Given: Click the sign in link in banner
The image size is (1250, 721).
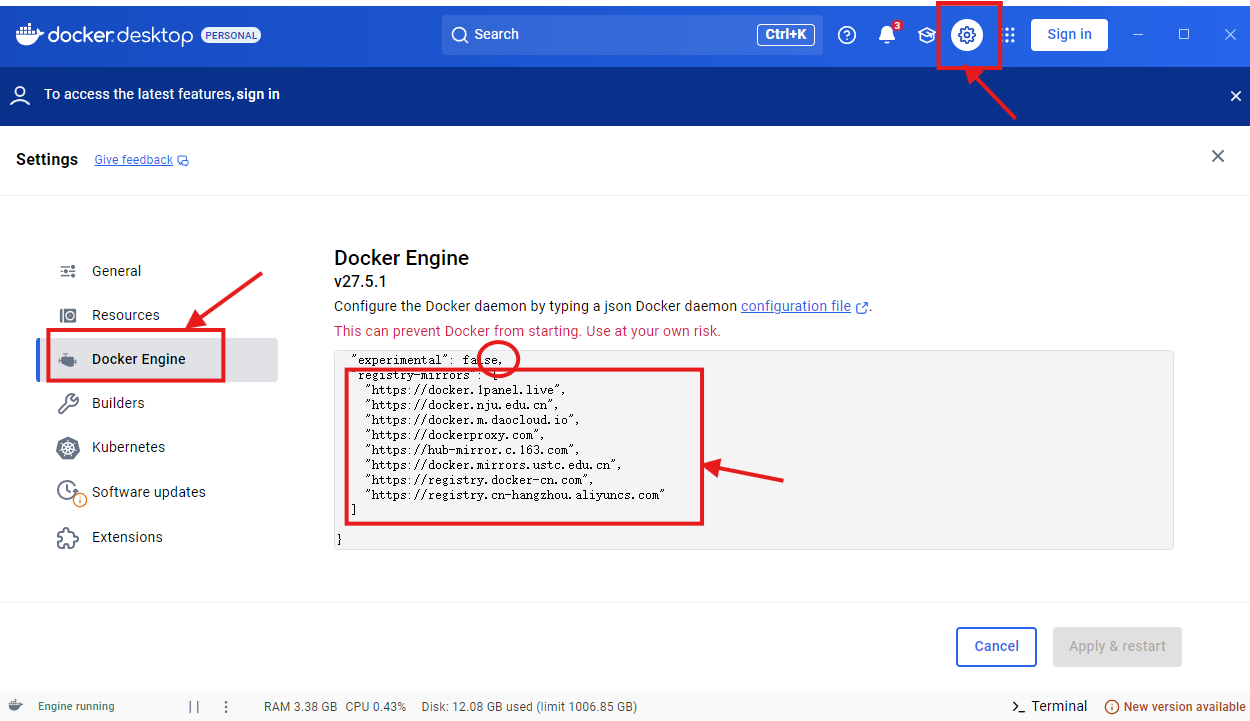Looking at the screenshot, I should [x=258, y=94].
